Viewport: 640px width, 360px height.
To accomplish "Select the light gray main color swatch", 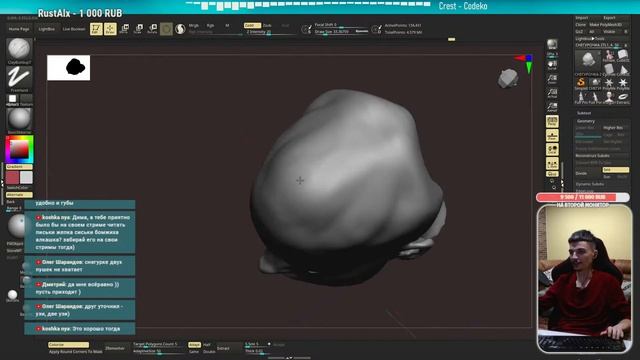I will click(26, 178).
